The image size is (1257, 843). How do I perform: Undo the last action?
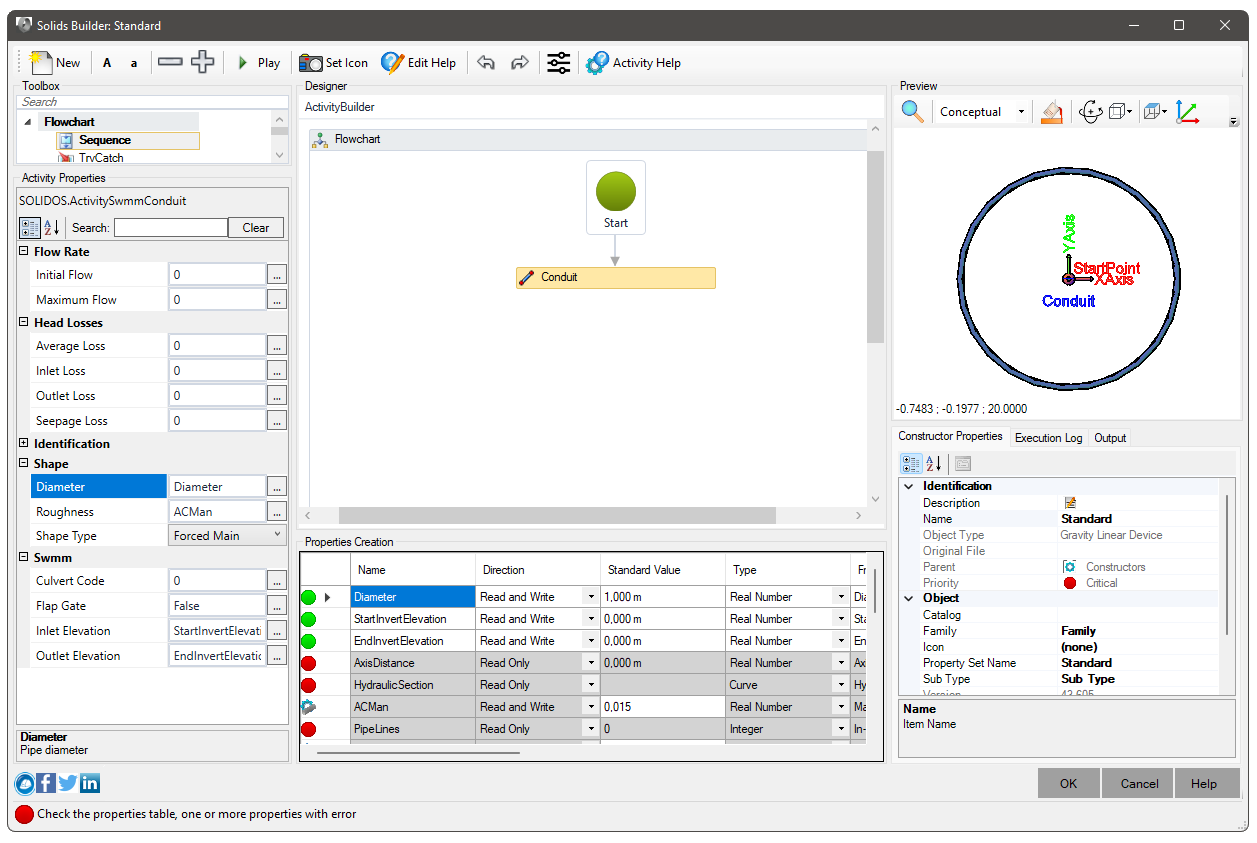pos(486,63)
